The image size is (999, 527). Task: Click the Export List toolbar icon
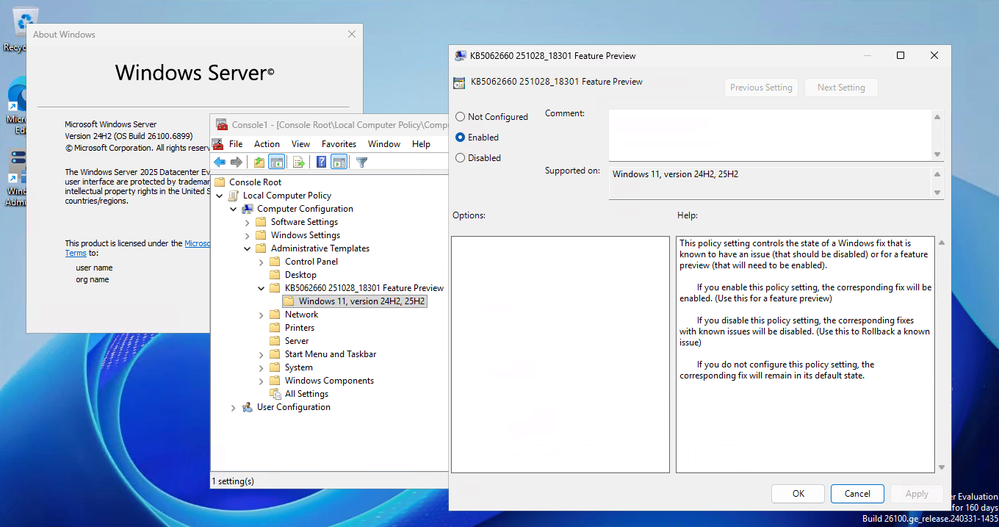coord(298,162)
